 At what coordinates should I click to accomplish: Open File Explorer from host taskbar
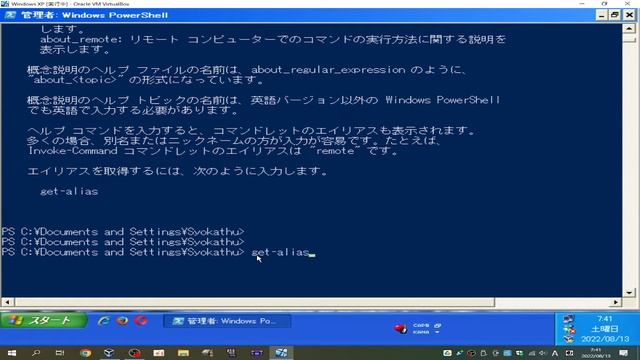click(x=183, y=353)
